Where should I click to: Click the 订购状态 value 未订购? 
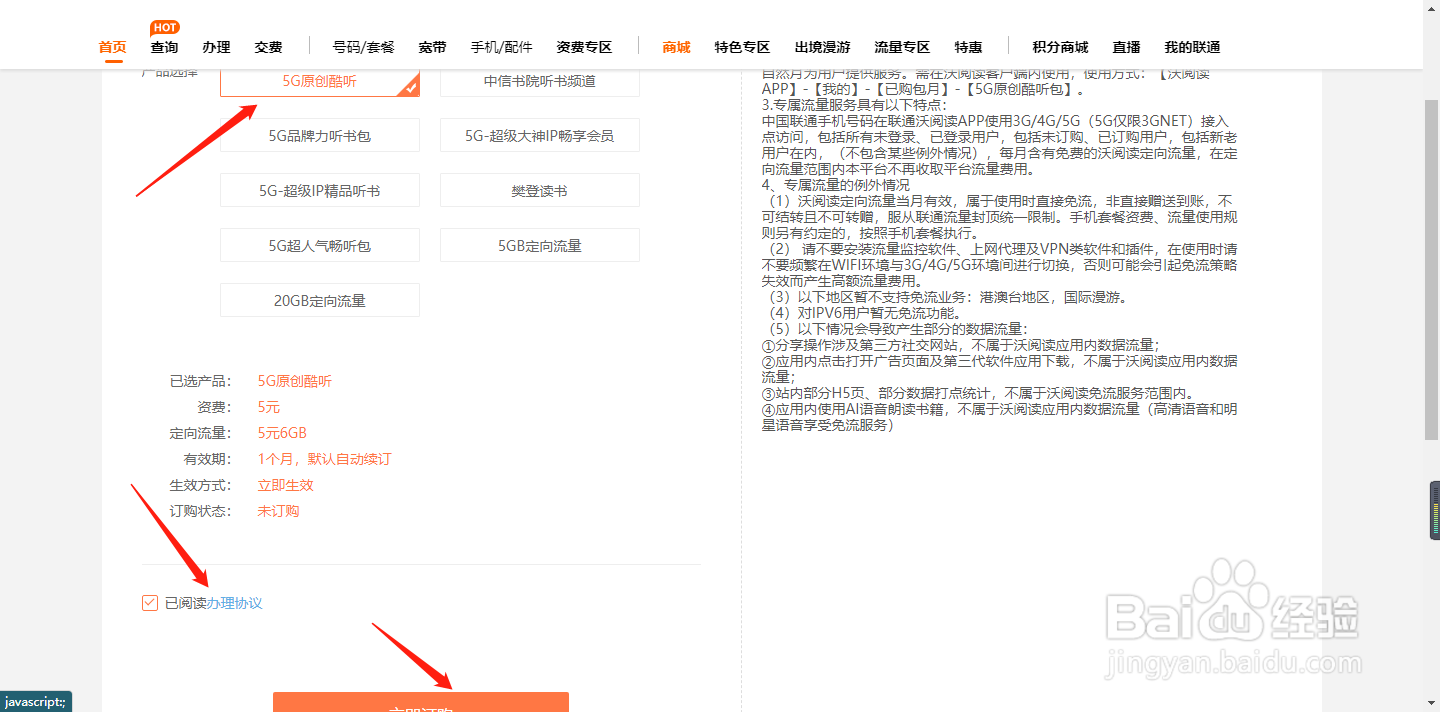coord(279,511)
